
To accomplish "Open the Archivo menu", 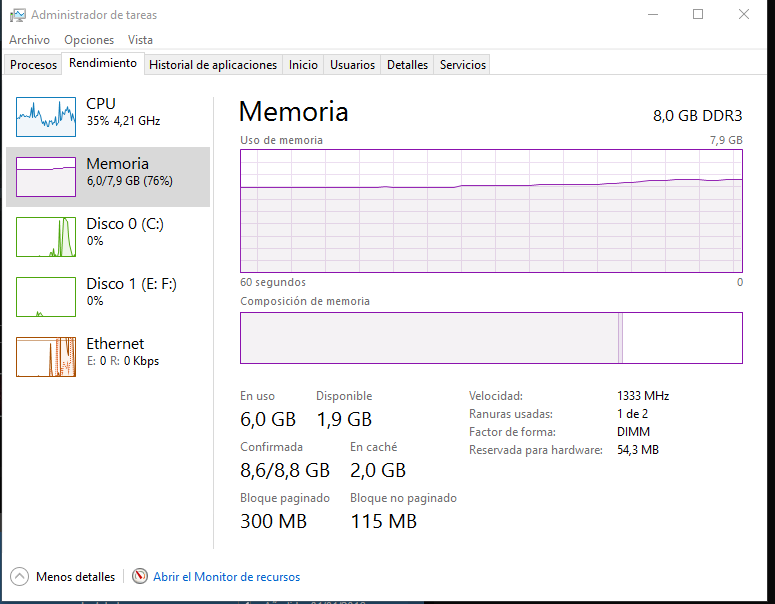I will [x=29, y=40].
